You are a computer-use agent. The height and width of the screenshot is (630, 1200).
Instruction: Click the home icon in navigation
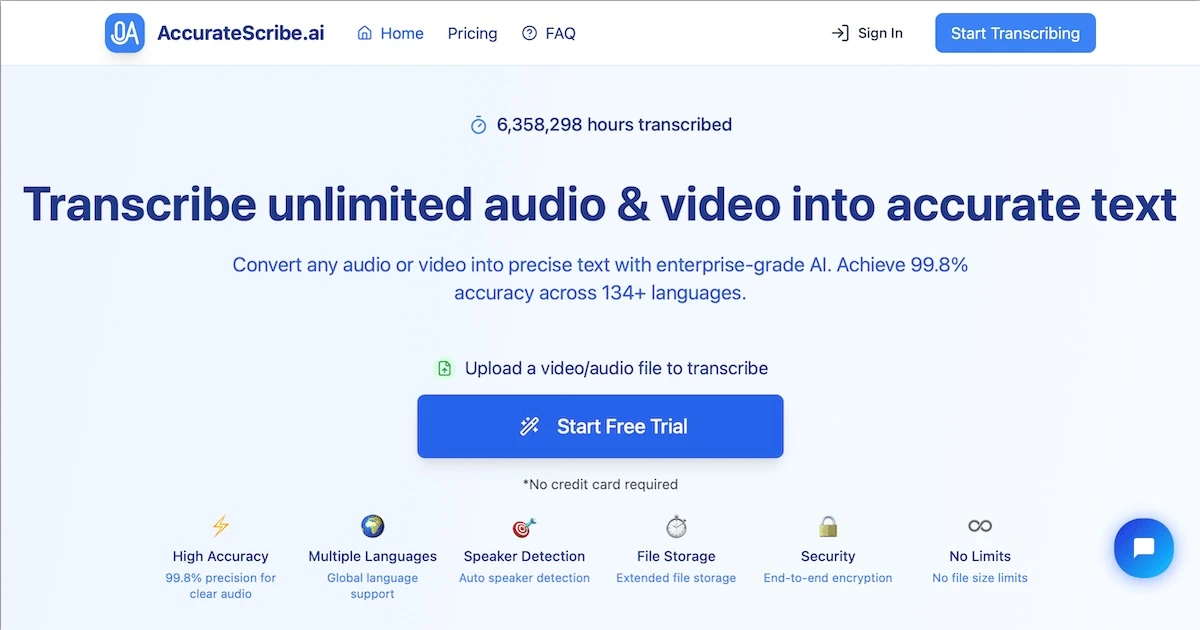coord(364,33)
